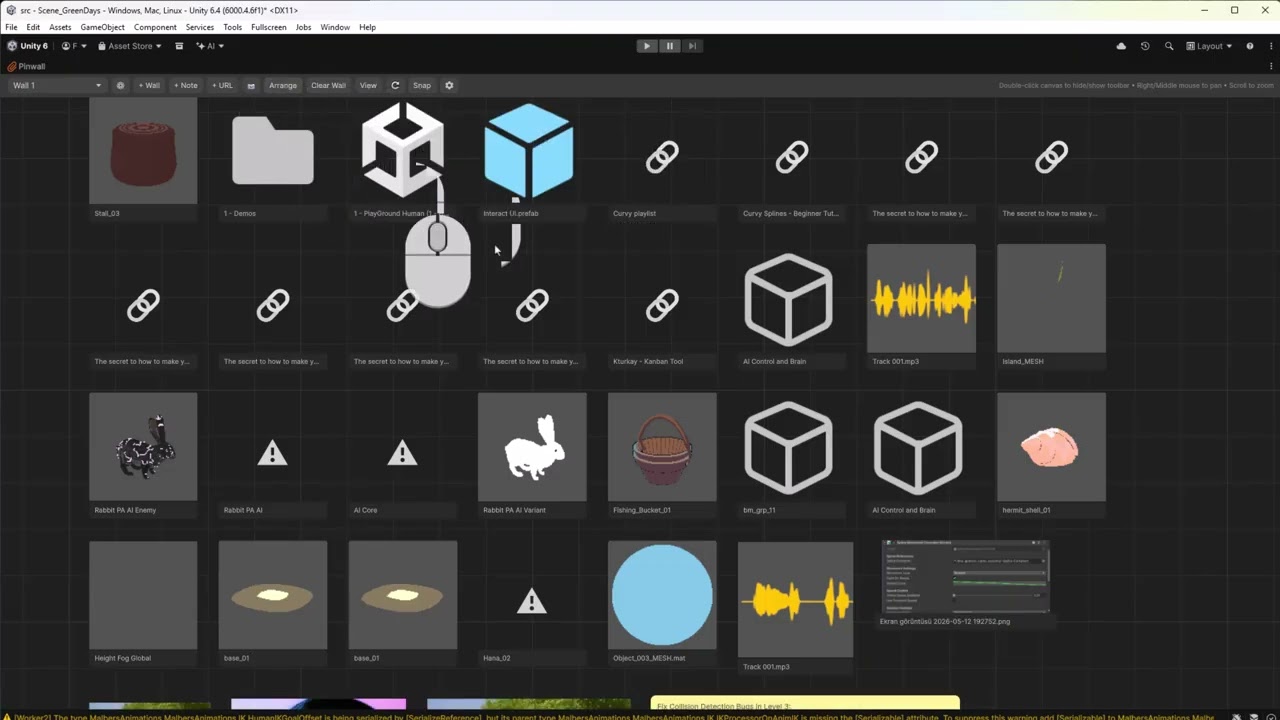
Task: Click the Clear Wall button
Action: click(x=328, y=85)
